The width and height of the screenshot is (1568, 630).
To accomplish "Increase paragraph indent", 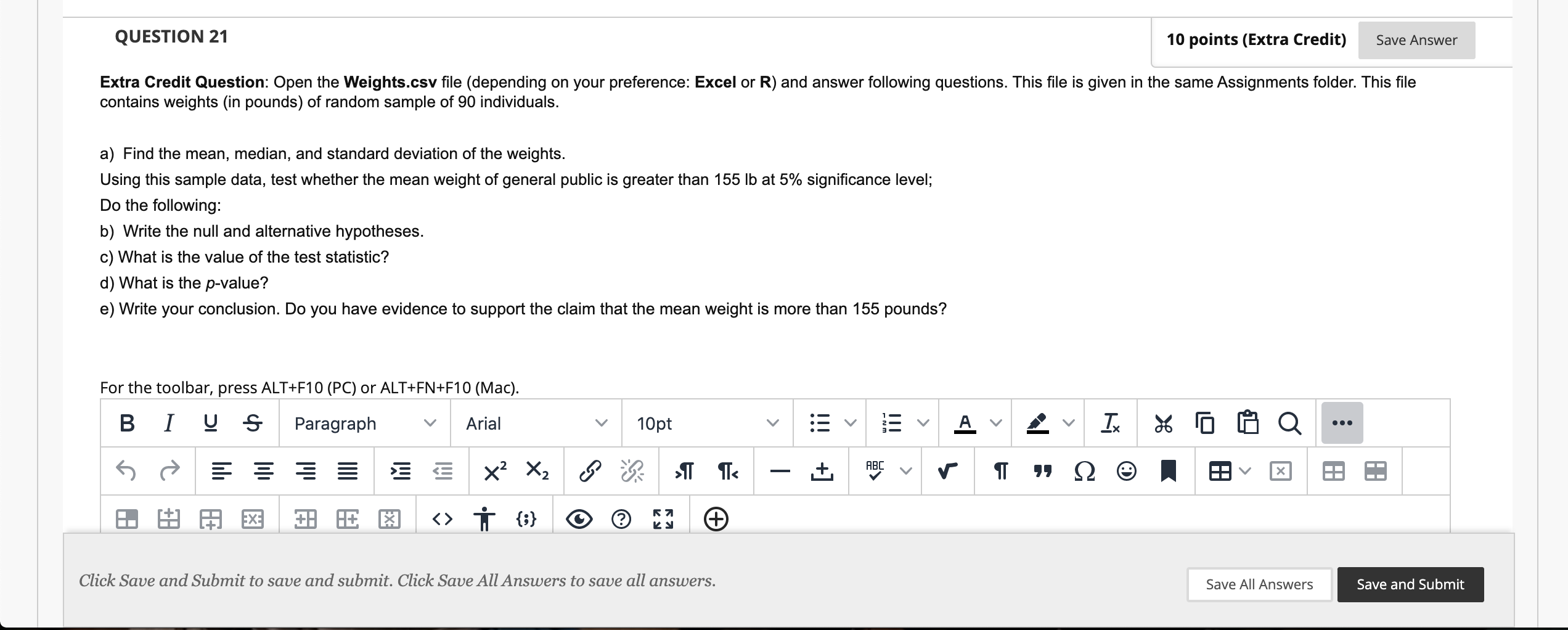I will tap(401, 472).
